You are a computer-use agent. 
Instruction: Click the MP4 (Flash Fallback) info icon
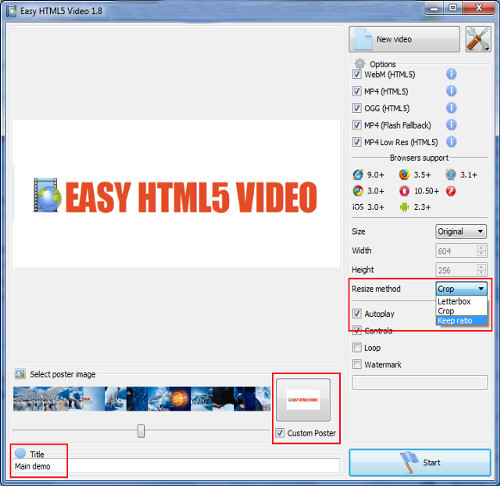coord(451,125)
